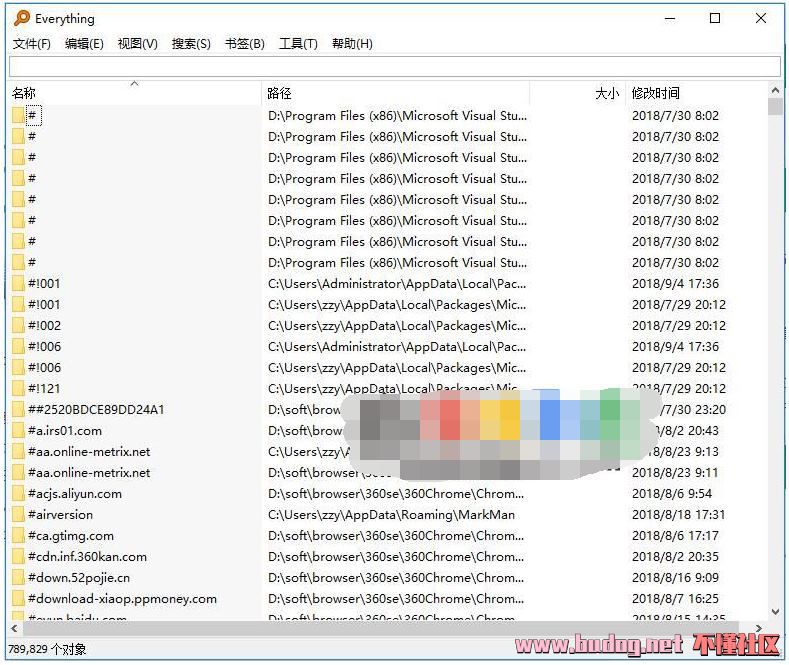Select folder icon of #acjs.aliyun.com
The image size is (789, 665).
coord(19,493)
